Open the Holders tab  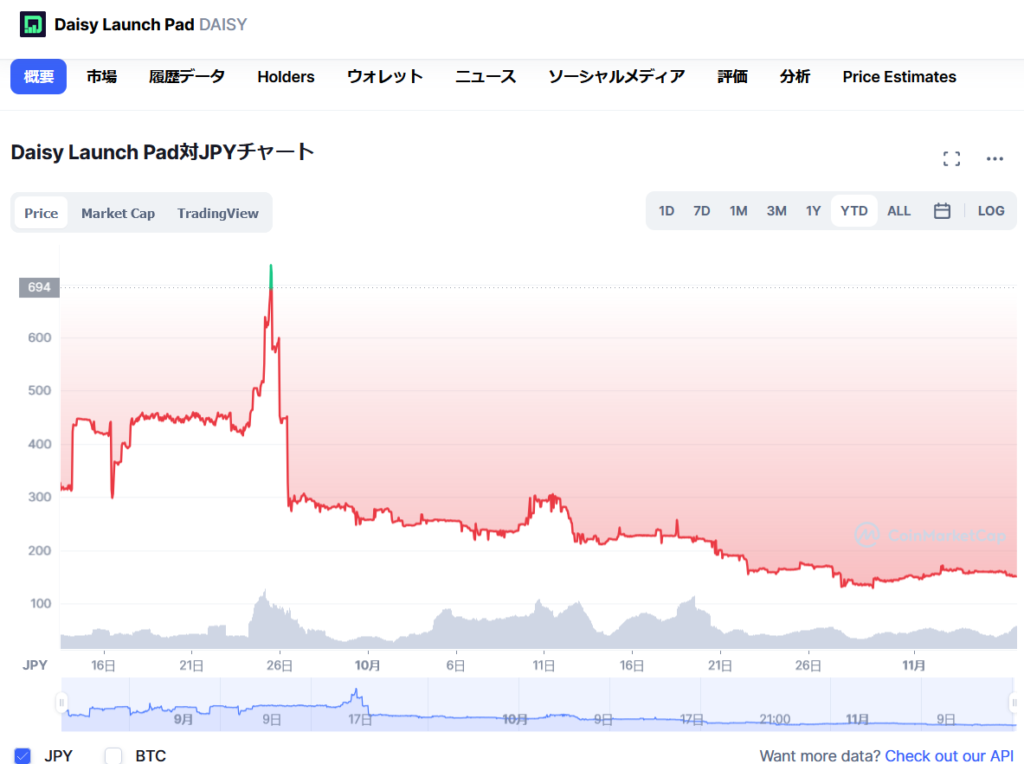[286, 77]
